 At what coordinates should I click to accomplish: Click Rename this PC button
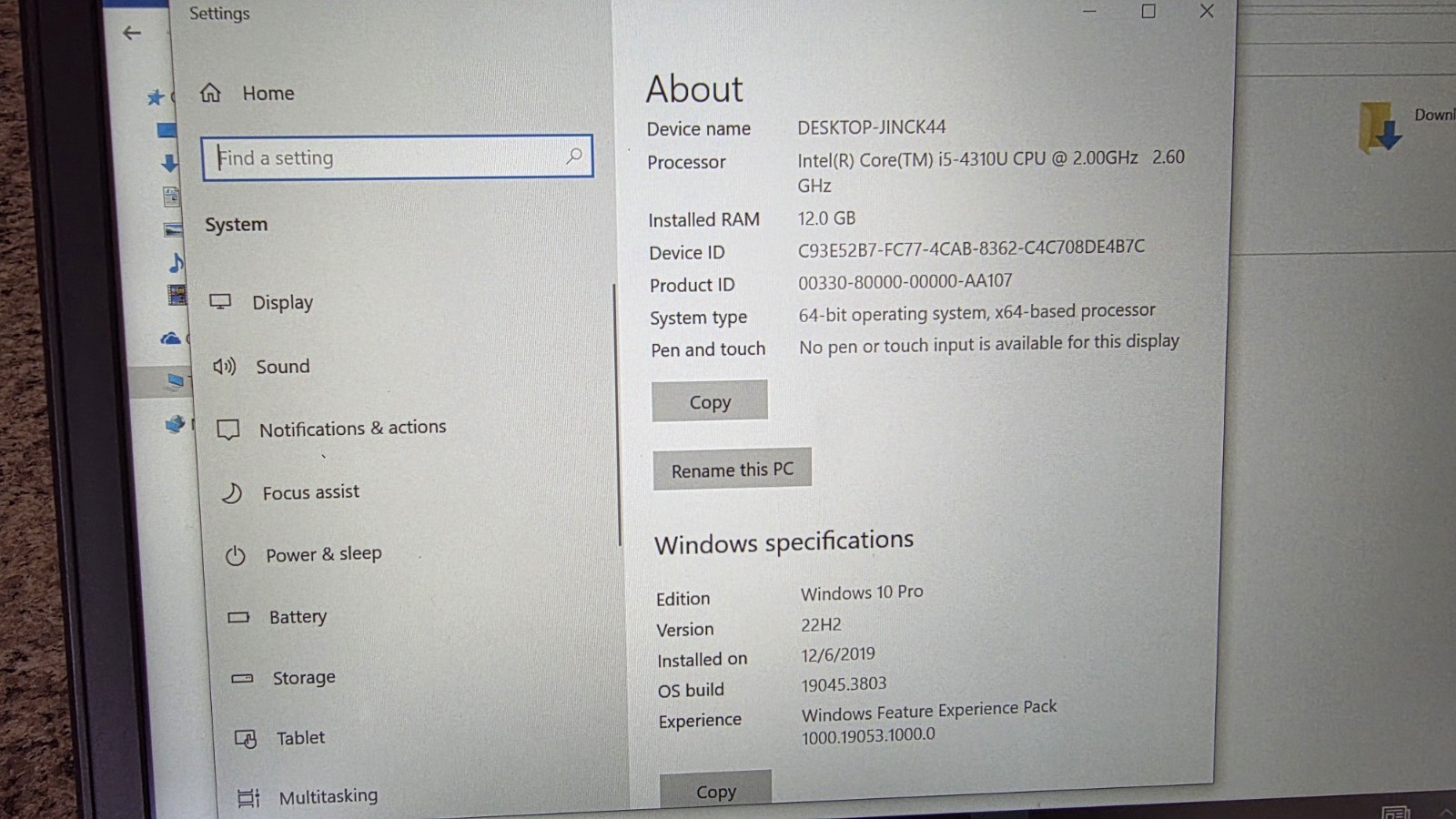pyautogui.click(x=733, y=470)
